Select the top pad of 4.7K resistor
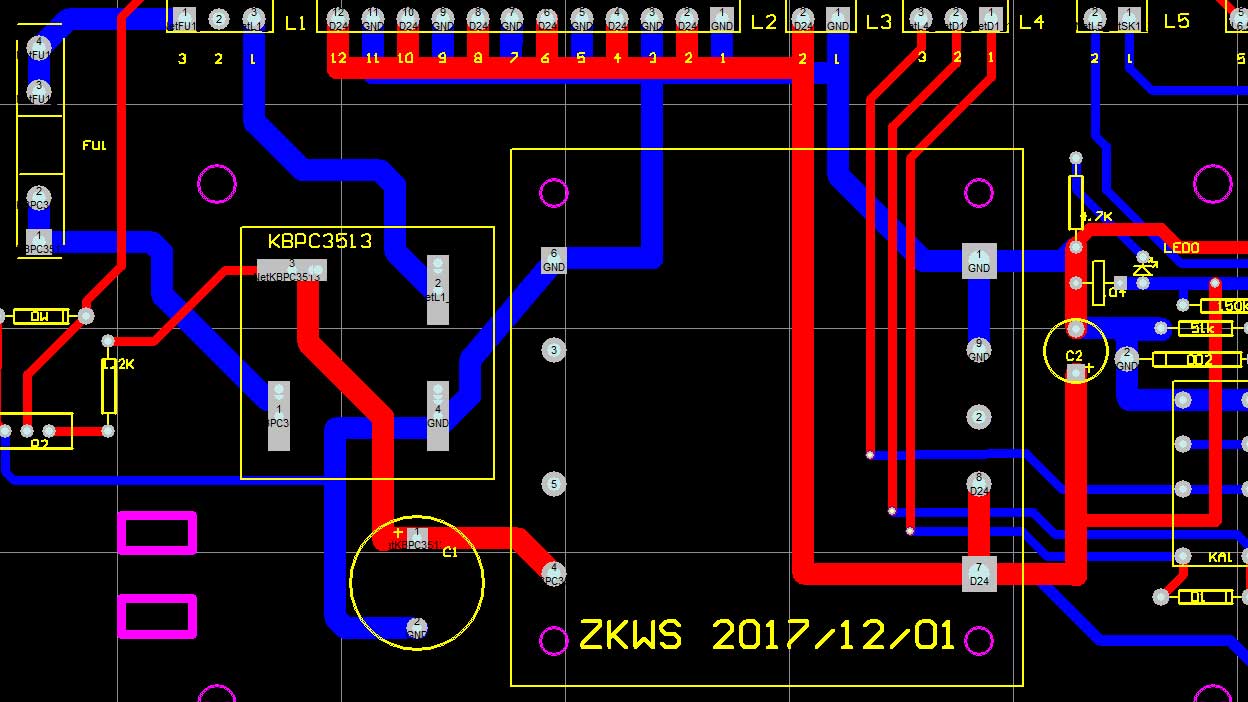This screenshot has height=702, width=1248. (1076, 158)
